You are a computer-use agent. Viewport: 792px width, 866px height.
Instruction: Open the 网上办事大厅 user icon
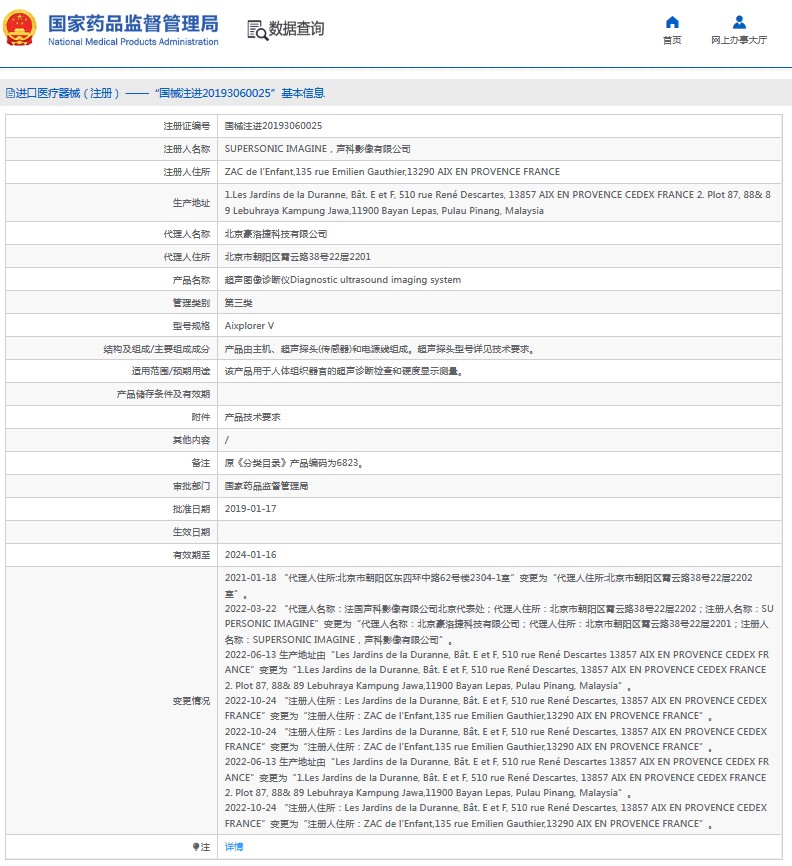click(739, 22)
